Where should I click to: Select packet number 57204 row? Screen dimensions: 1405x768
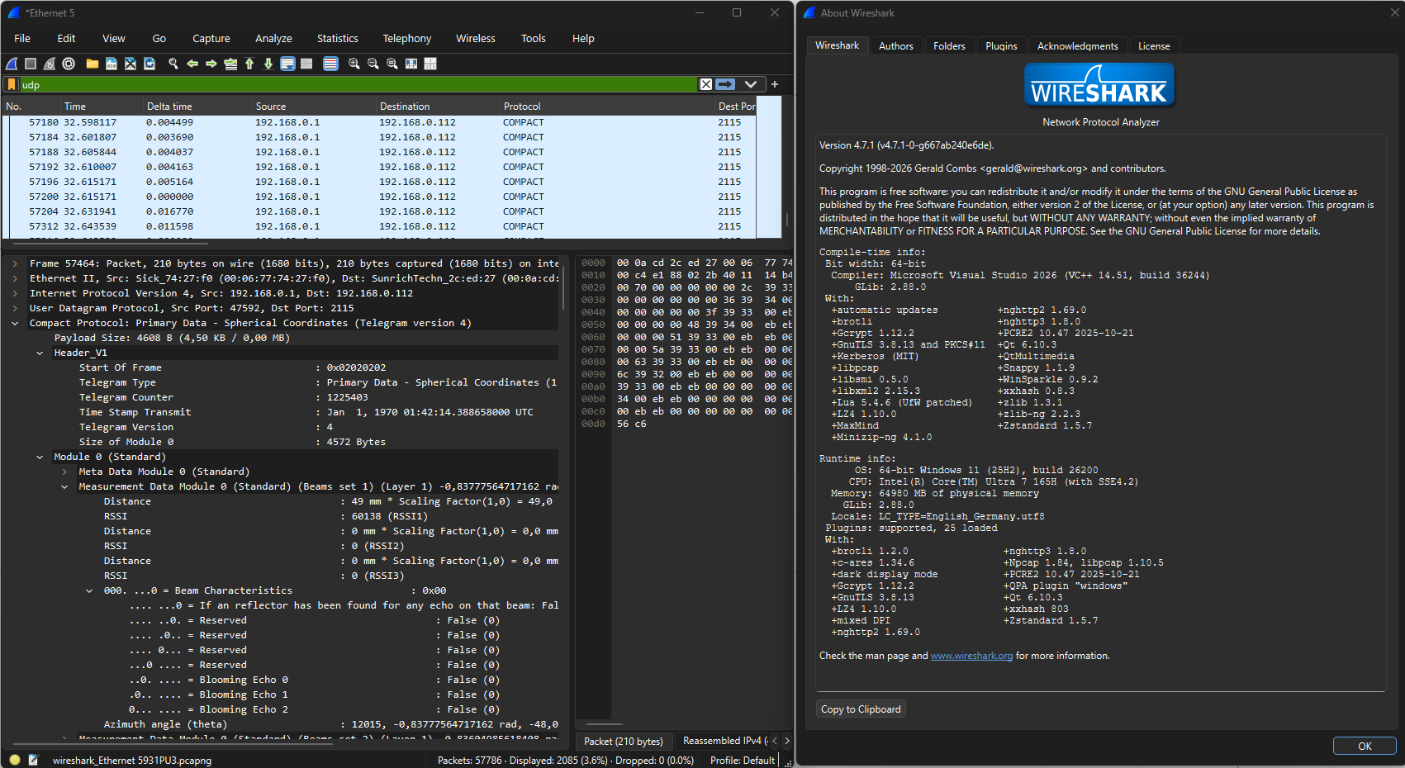[378, 212]
